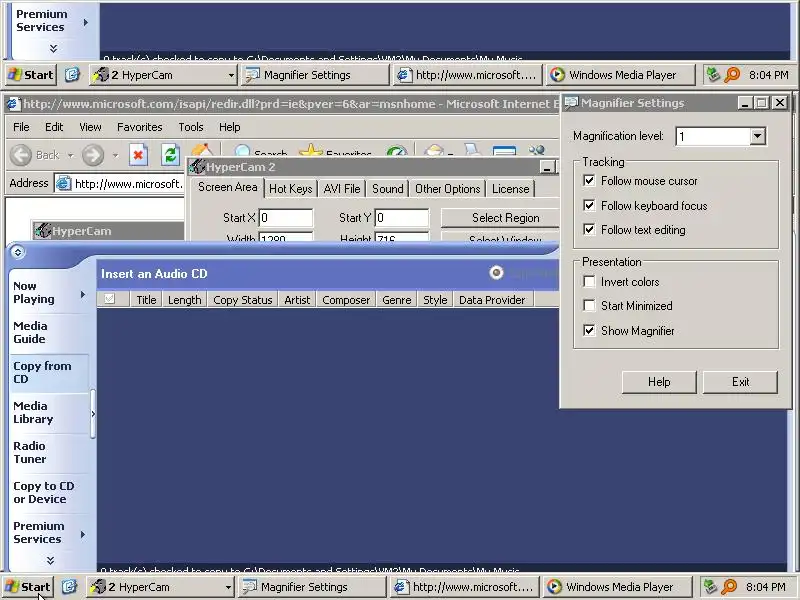Click the Internet Explorer title bar icon
Screen dimensions: 800x600
(13, 104)
